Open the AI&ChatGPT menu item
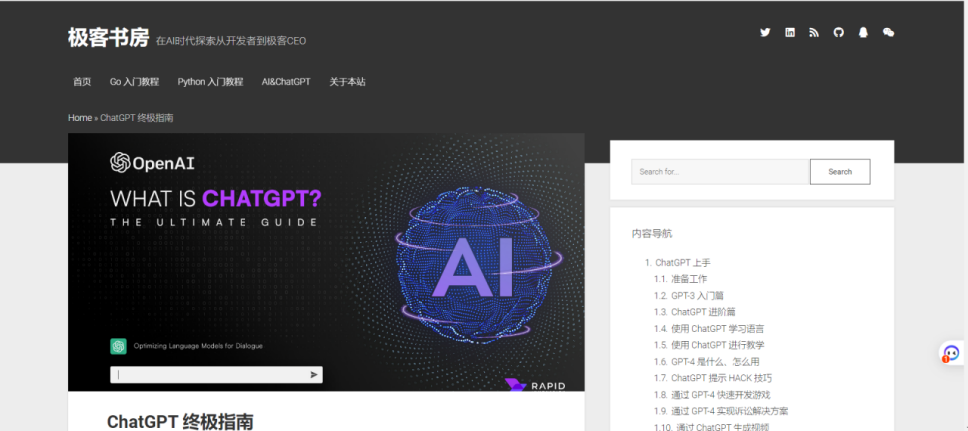This screenshot has width=968, height=431. (x=286, y=82)
